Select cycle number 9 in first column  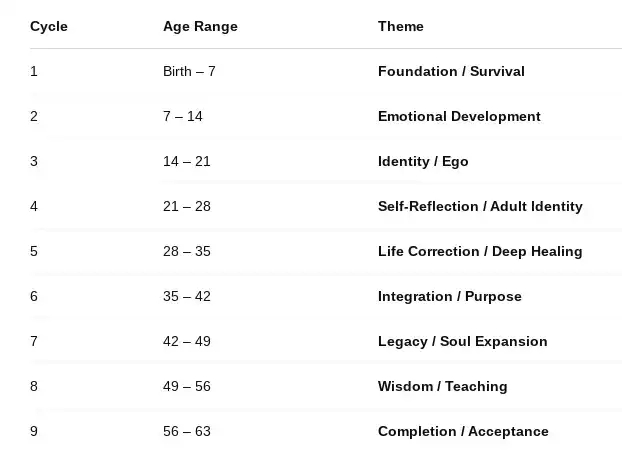(x=34, y=431)
